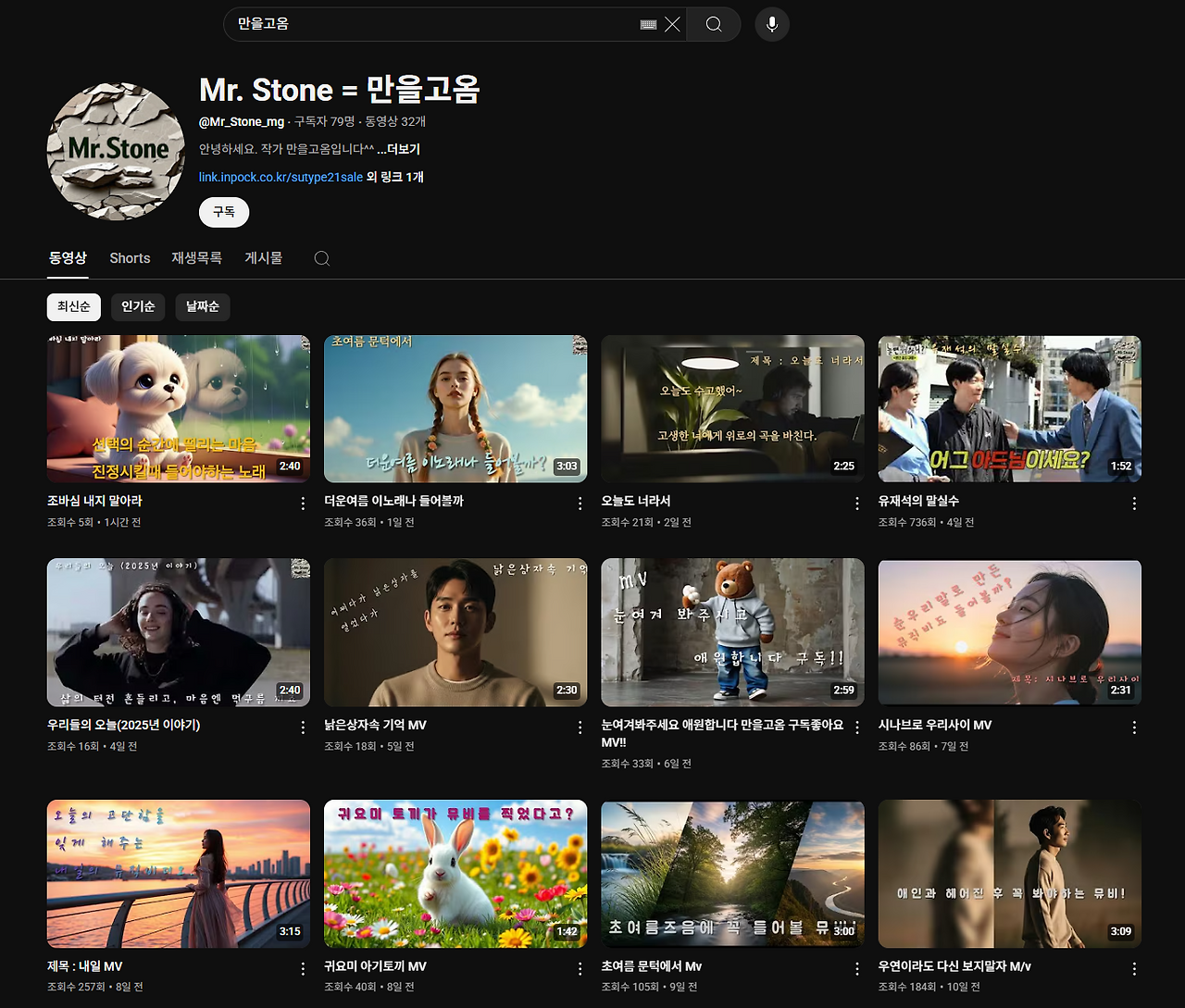Image resolution: width=1185 pixels, height=1008 pixels.
Task: Open the 조바심 내지 말아라 video title
Action: click(94, 501)
